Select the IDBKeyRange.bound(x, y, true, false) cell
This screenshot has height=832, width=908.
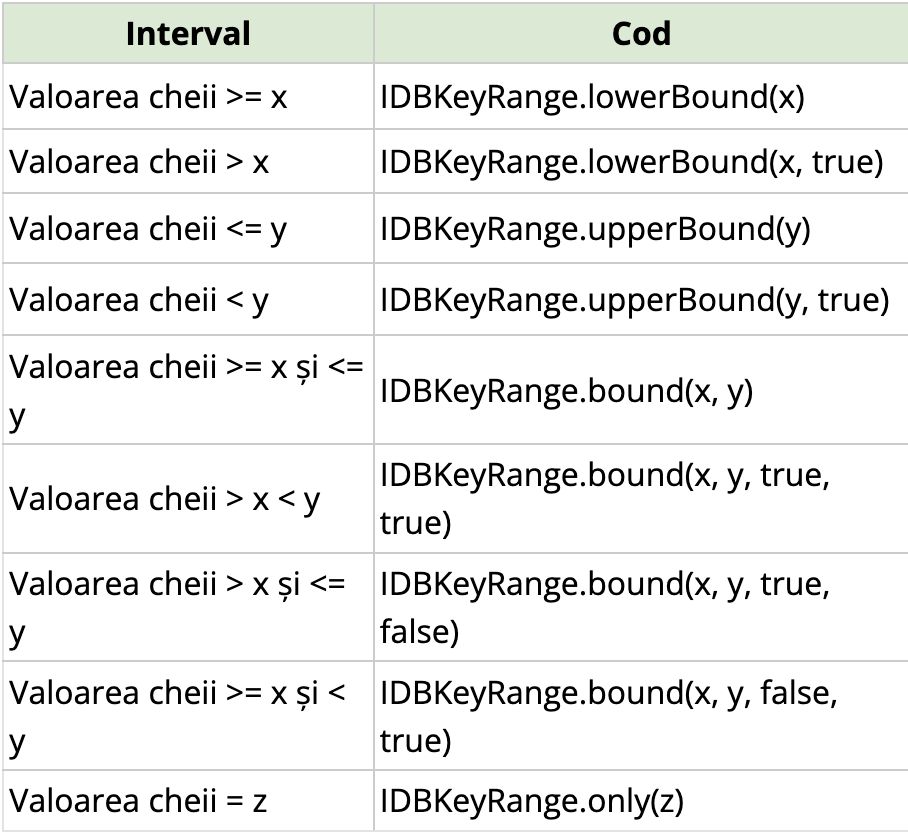[x=641, y=607]
